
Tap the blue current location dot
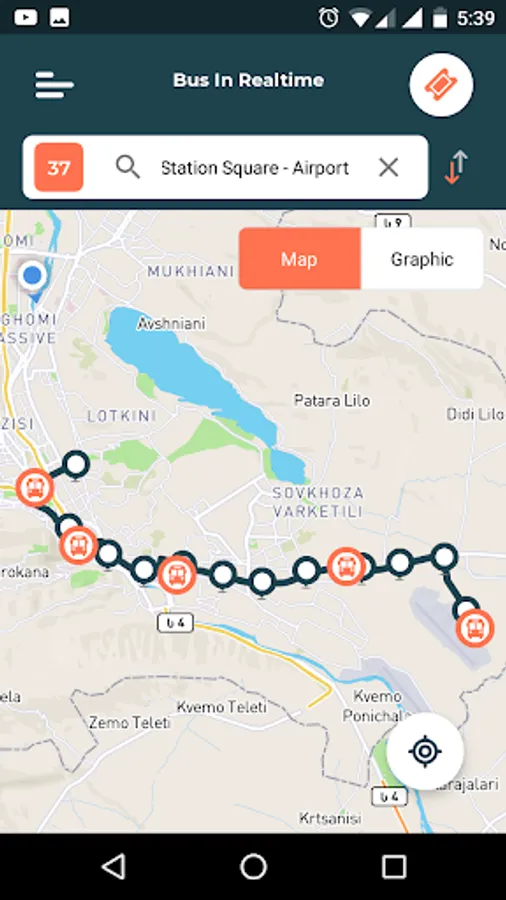click(x=33, y=276)
